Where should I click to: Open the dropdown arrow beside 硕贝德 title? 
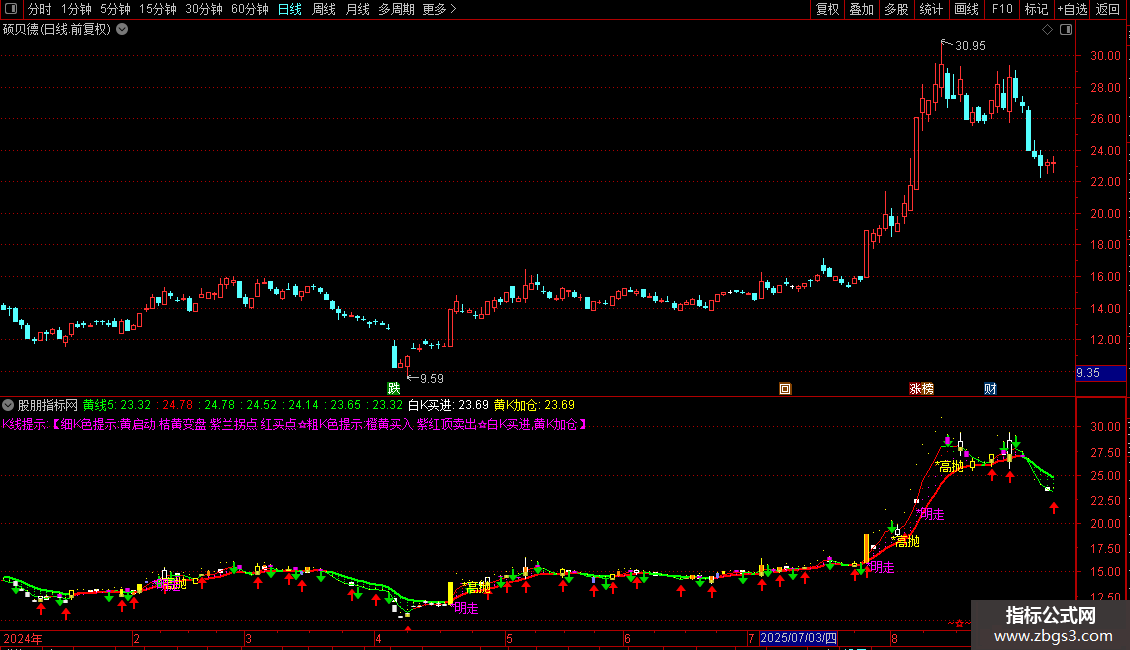coord(123,30)
